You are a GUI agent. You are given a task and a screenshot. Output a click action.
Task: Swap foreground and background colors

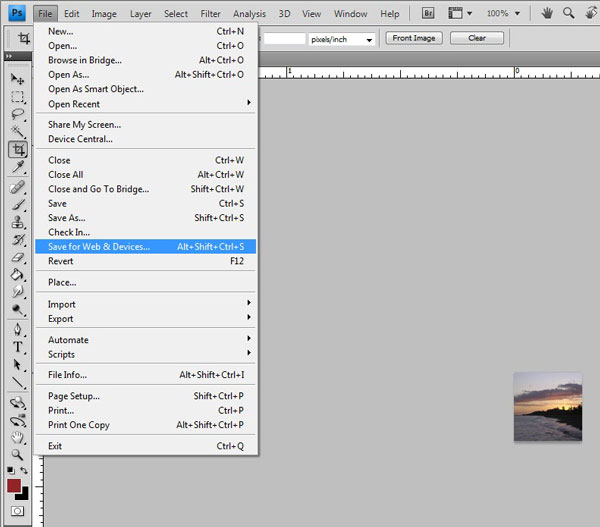(24, 470)
